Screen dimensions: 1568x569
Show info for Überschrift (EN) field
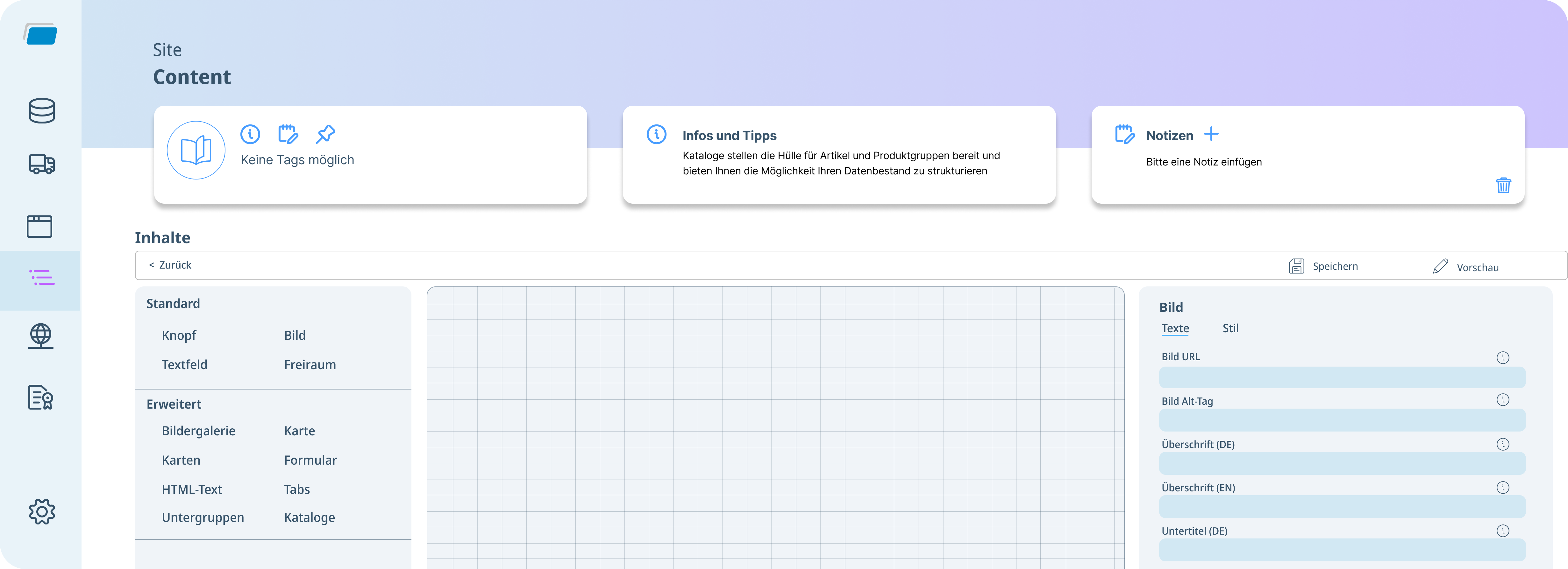coord(1502,488)
